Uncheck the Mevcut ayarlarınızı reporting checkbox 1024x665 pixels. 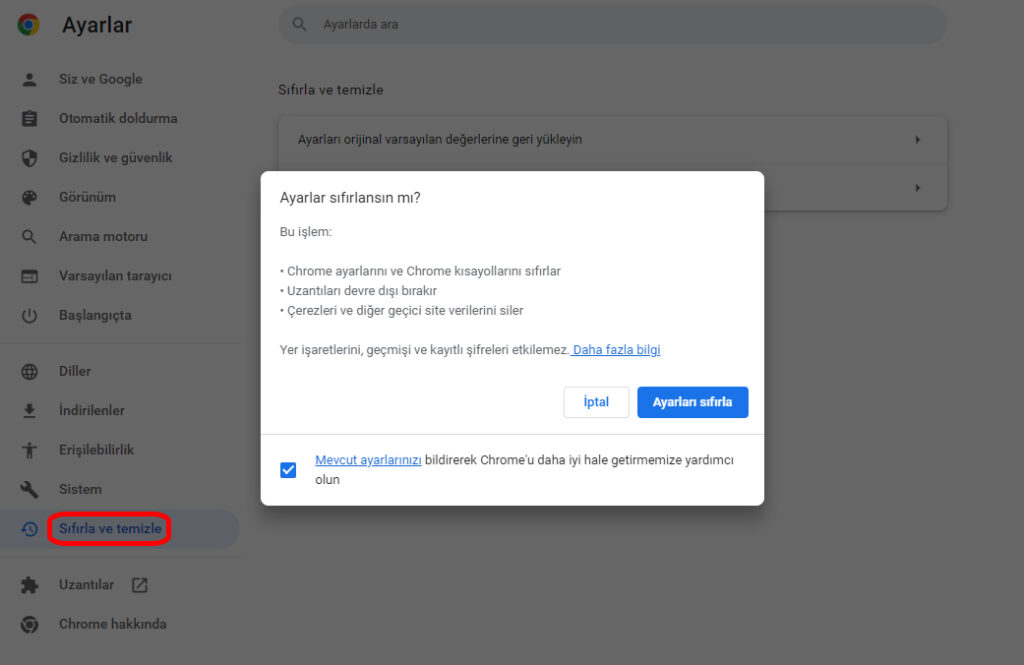coord(288,470)
